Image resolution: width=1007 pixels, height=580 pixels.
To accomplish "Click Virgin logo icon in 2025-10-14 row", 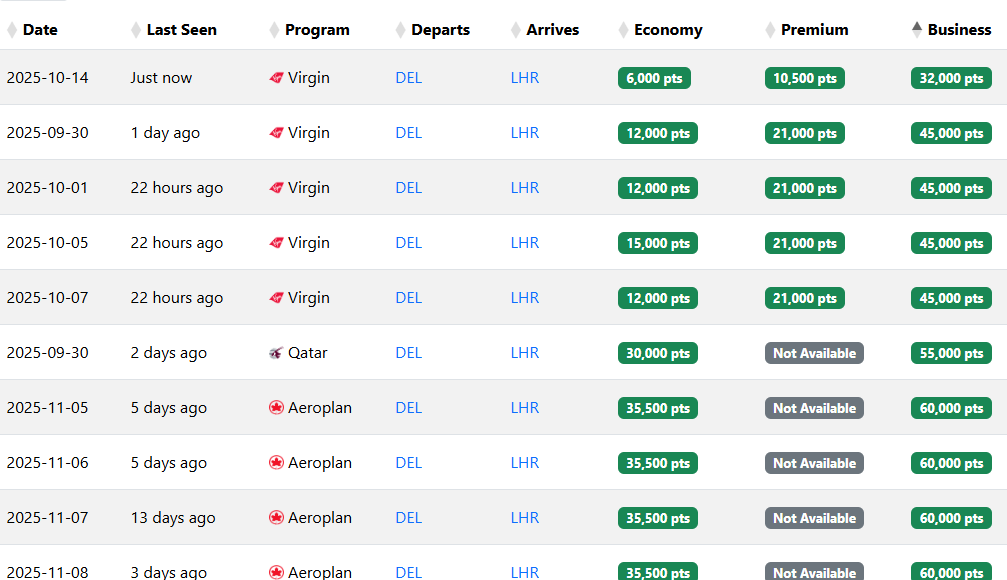I will coord(277,78).
